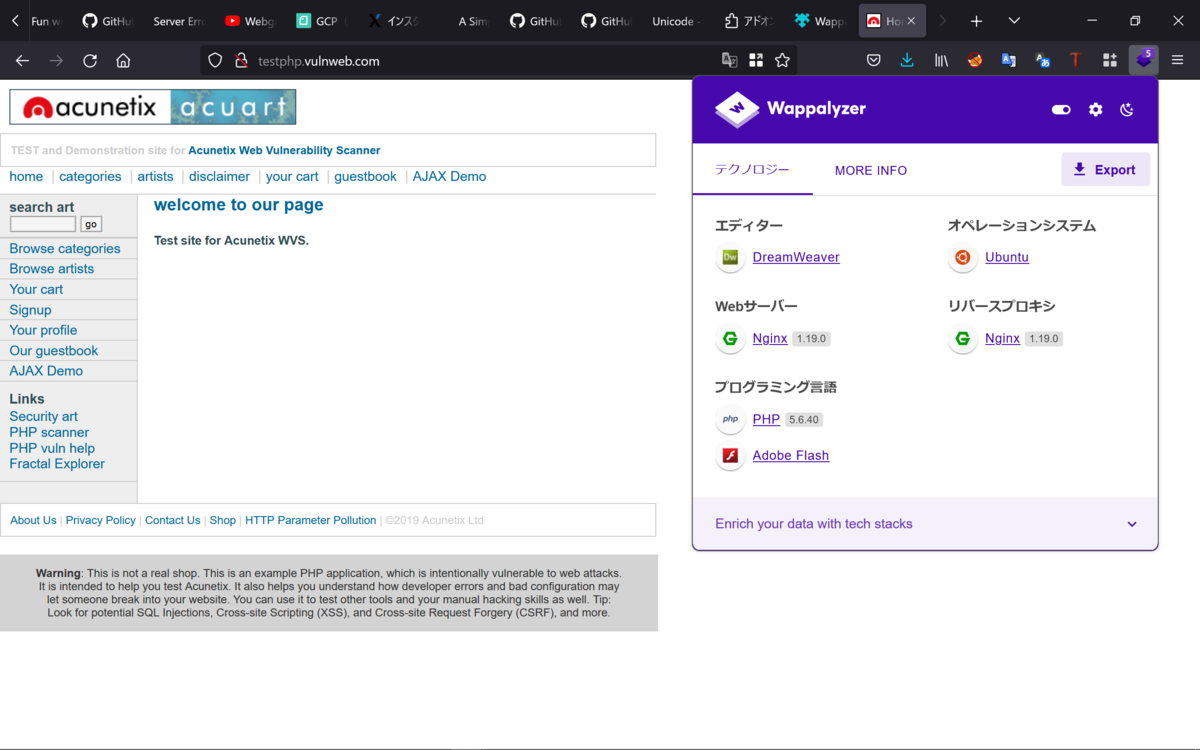
Task: Click the Acunetix acuart logo image
Action: [153, 107]
